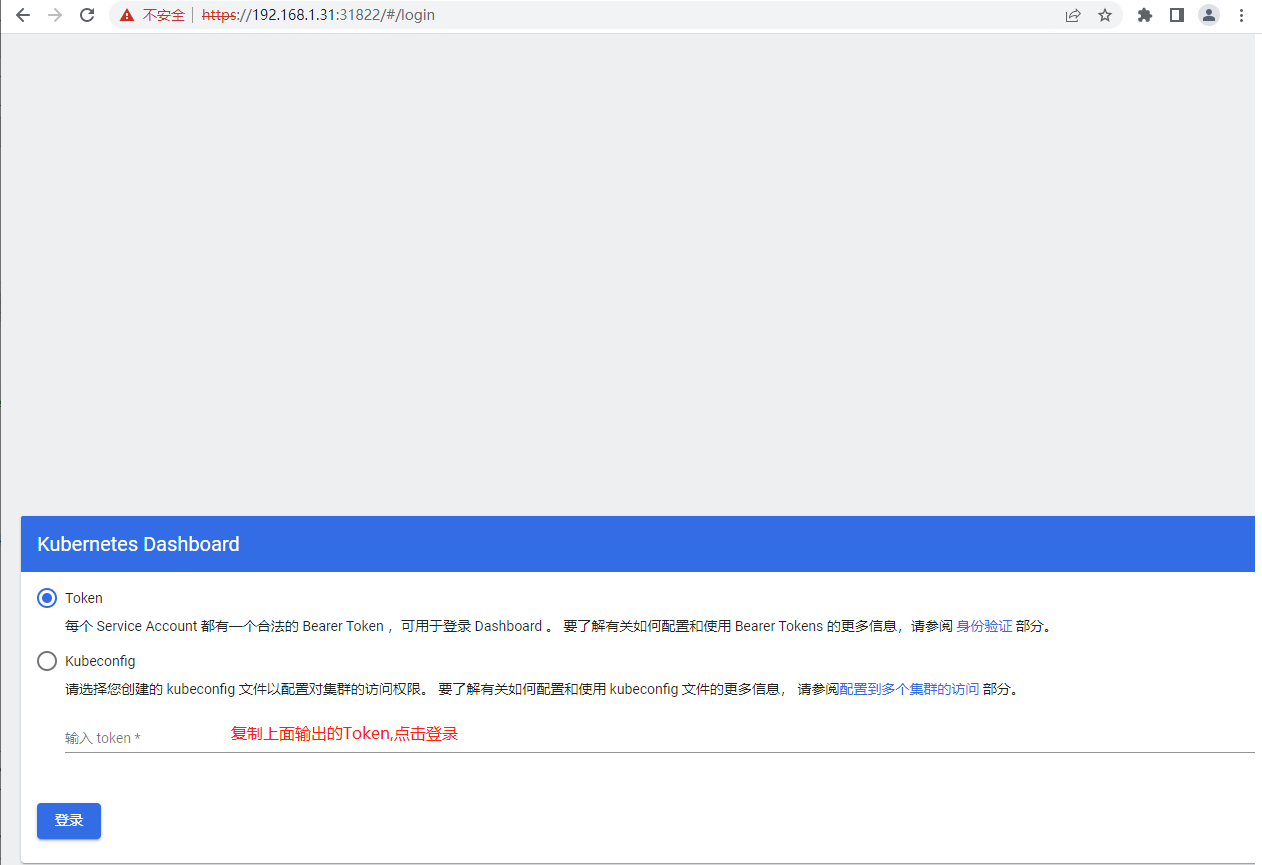Select the Kubeconfig login option

click(47, 661)
